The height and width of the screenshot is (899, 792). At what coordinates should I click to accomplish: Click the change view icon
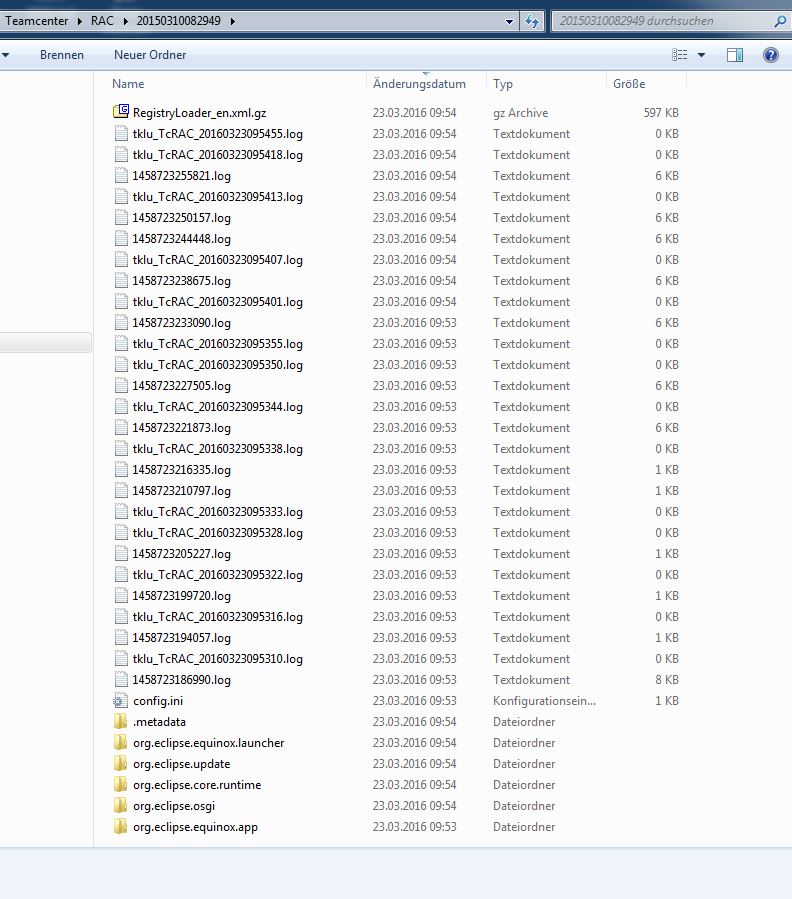680,55
